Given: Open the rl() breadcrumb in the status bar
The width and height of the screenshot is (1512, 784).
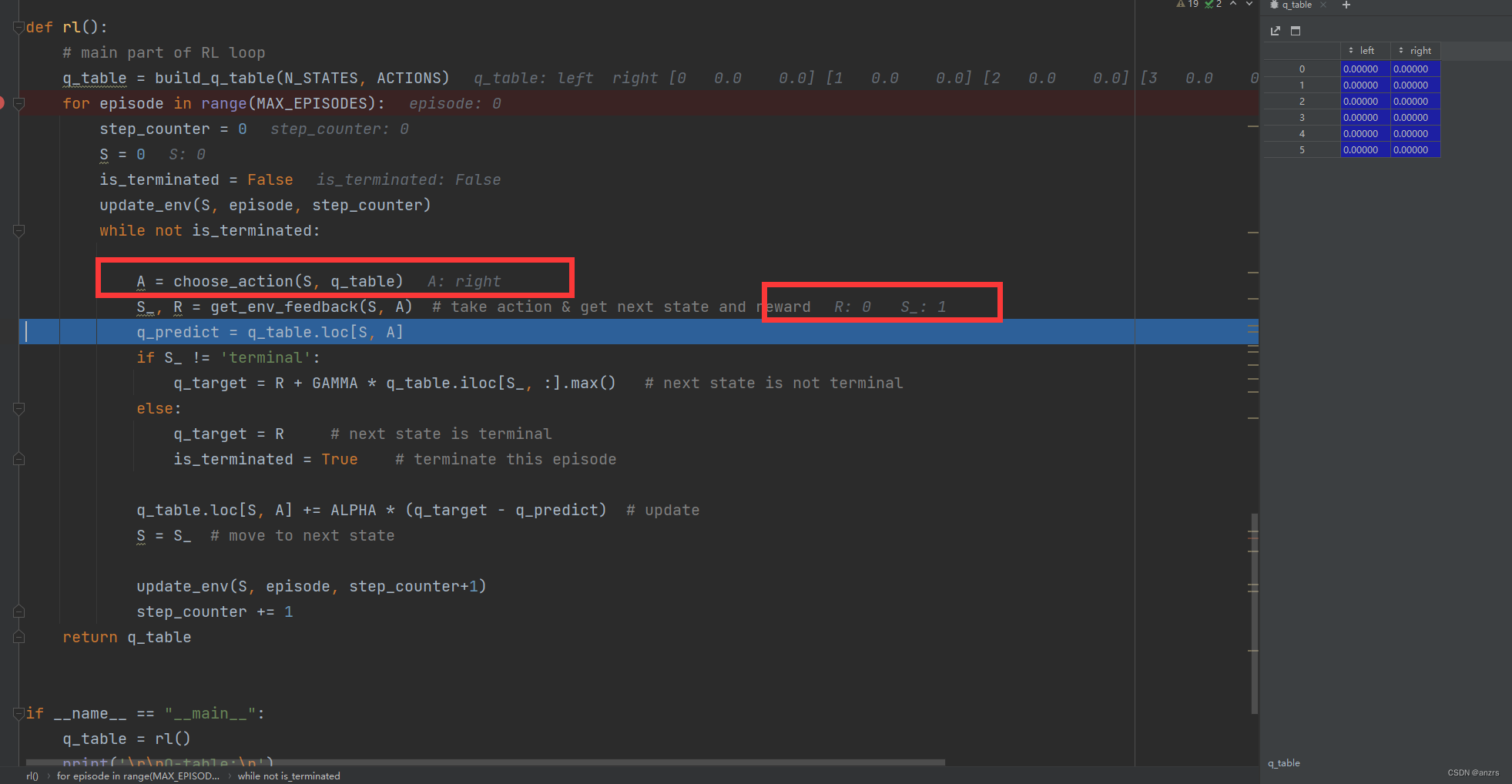Looking at the screenshot, I should coord(32,776).
